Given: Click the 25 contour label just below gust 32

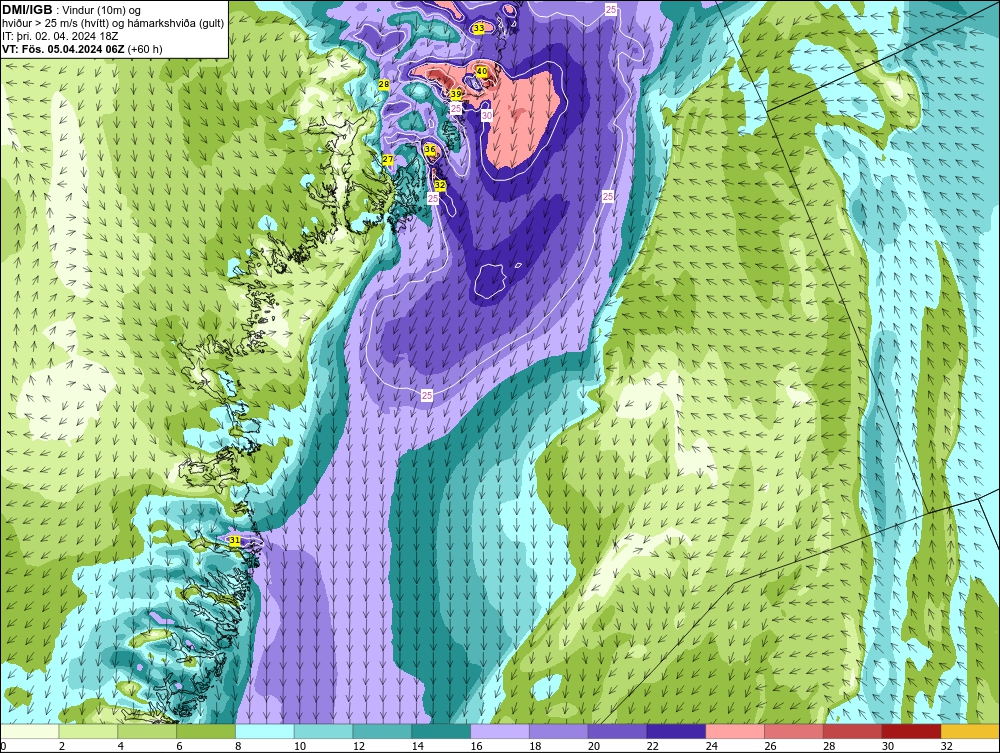Looking at the screenshot, I should pos(433,199).
